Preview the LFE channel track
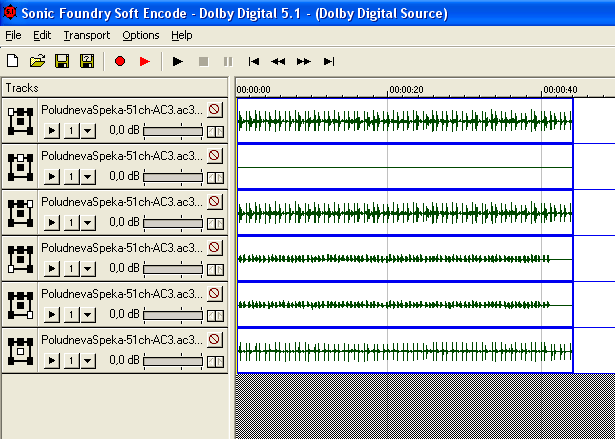This screenshot has width=615, height=439. (52, 360)
